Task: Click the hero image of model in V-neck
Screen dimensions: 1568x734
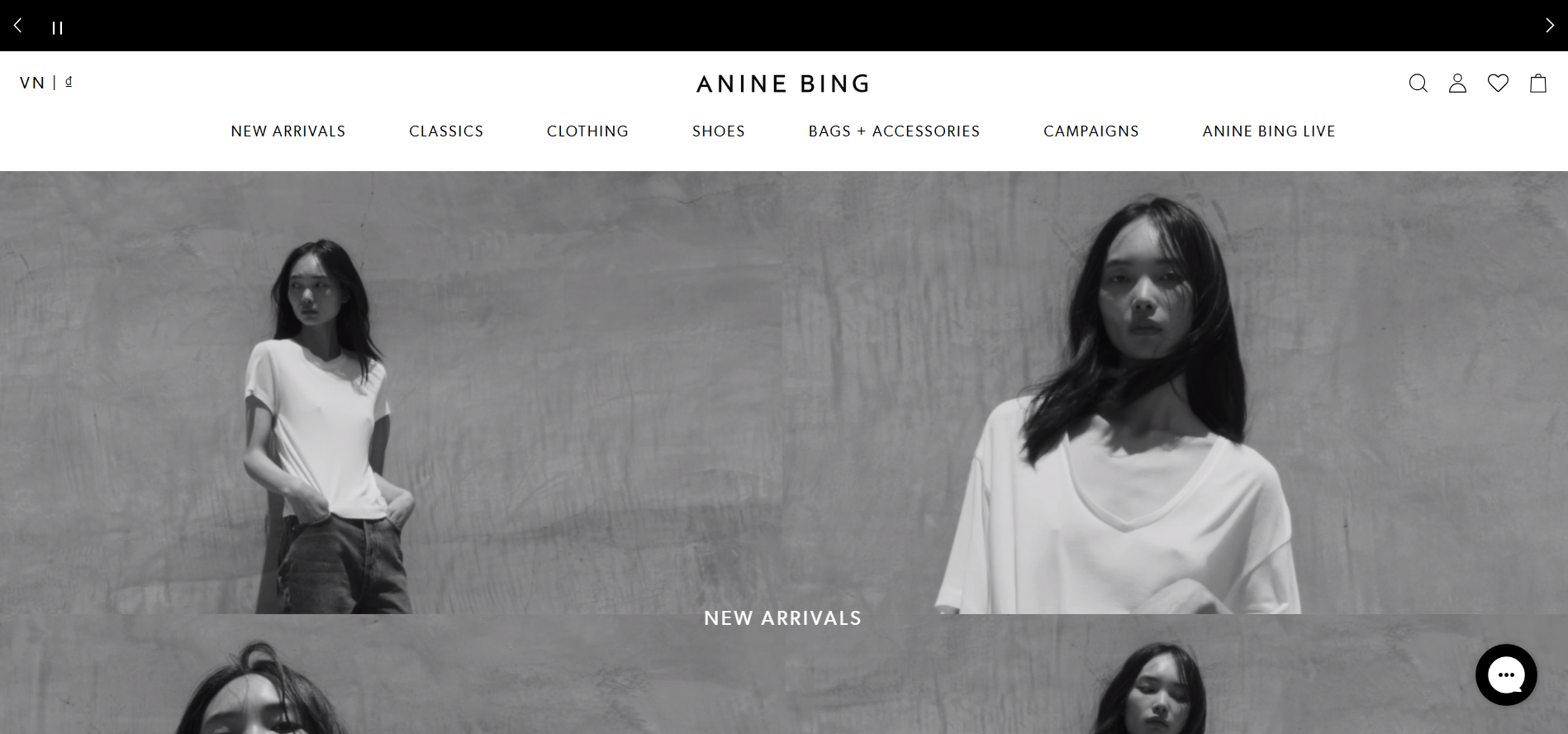Action: 1175,393
